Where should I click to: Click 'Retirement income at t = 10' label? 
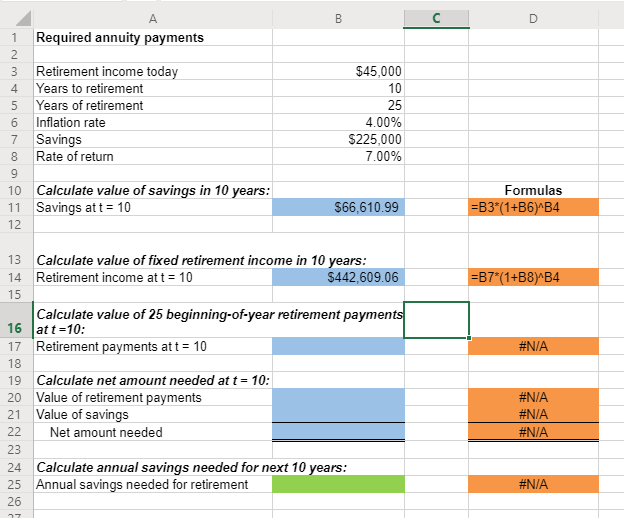114,277
